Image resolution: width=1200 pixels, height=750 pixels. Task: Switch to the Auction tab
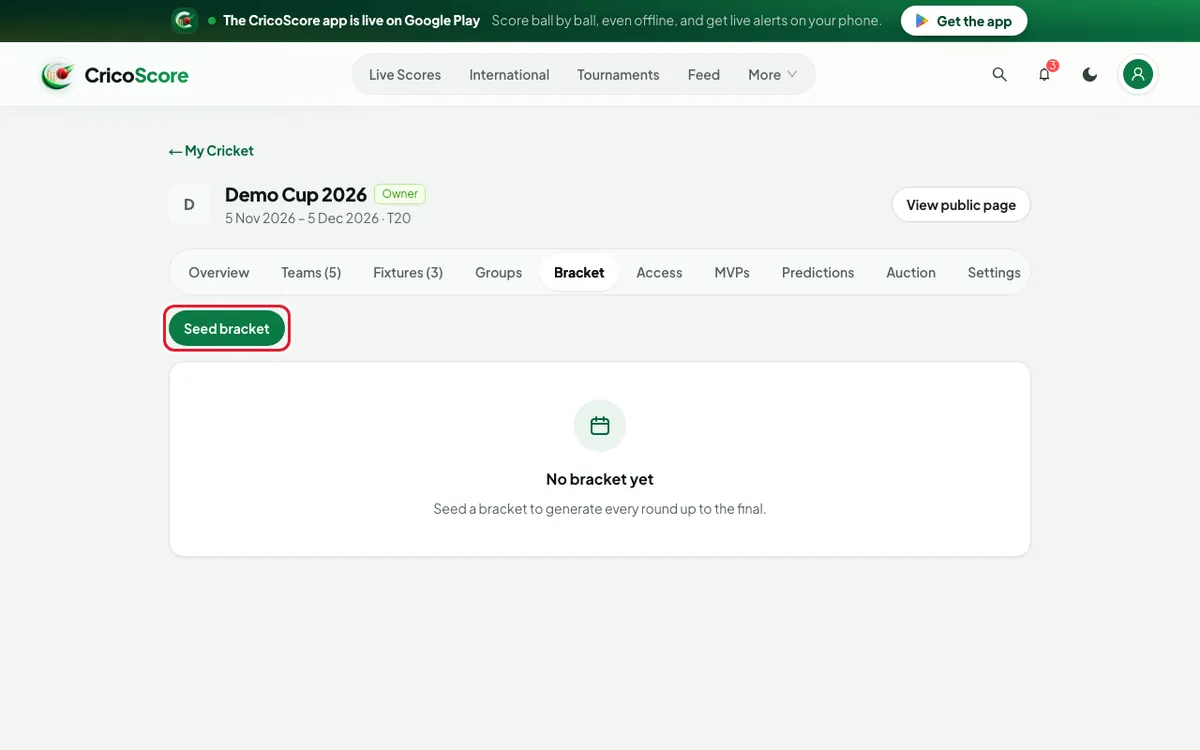tap(911, 272)
